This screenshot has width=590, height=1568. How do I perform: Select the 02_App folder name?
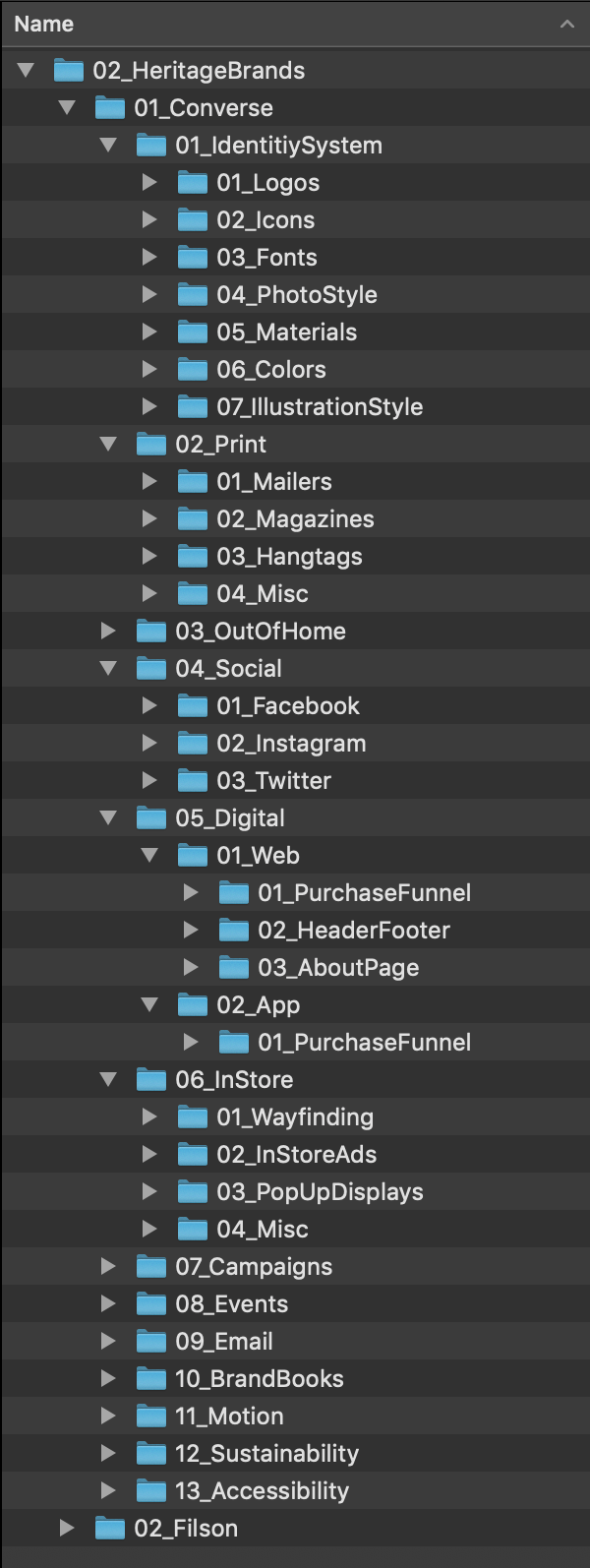click(258, 1004)
